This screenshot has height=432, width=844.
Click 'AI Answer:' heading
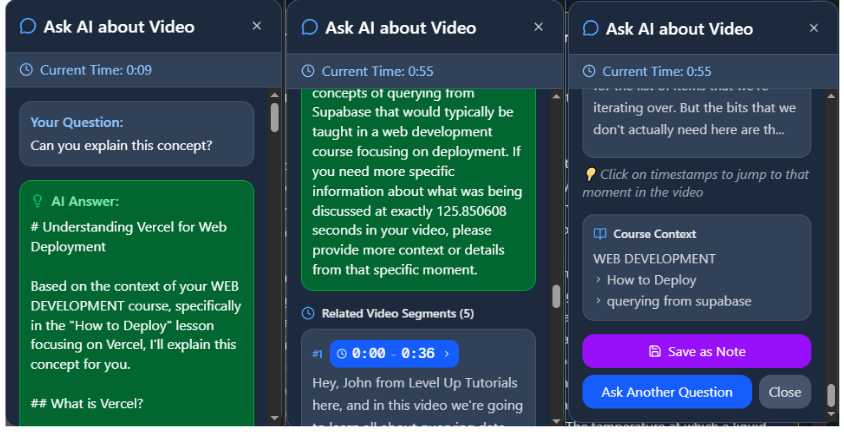coord(85,201)
